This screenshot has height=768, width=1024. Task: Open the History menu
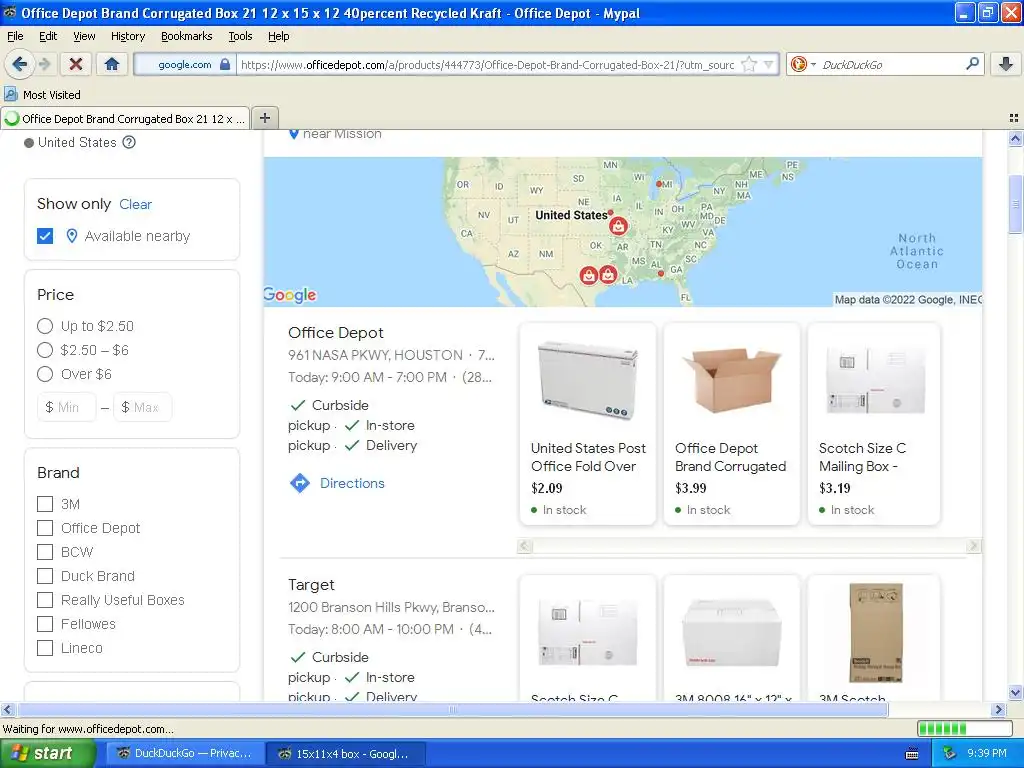coord(127,36)
